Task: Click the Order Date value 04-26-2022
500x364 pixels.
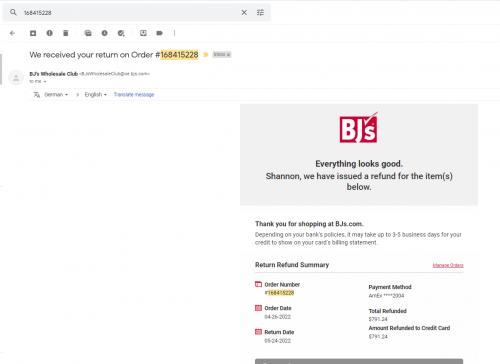Action: (x=278, y=317)
